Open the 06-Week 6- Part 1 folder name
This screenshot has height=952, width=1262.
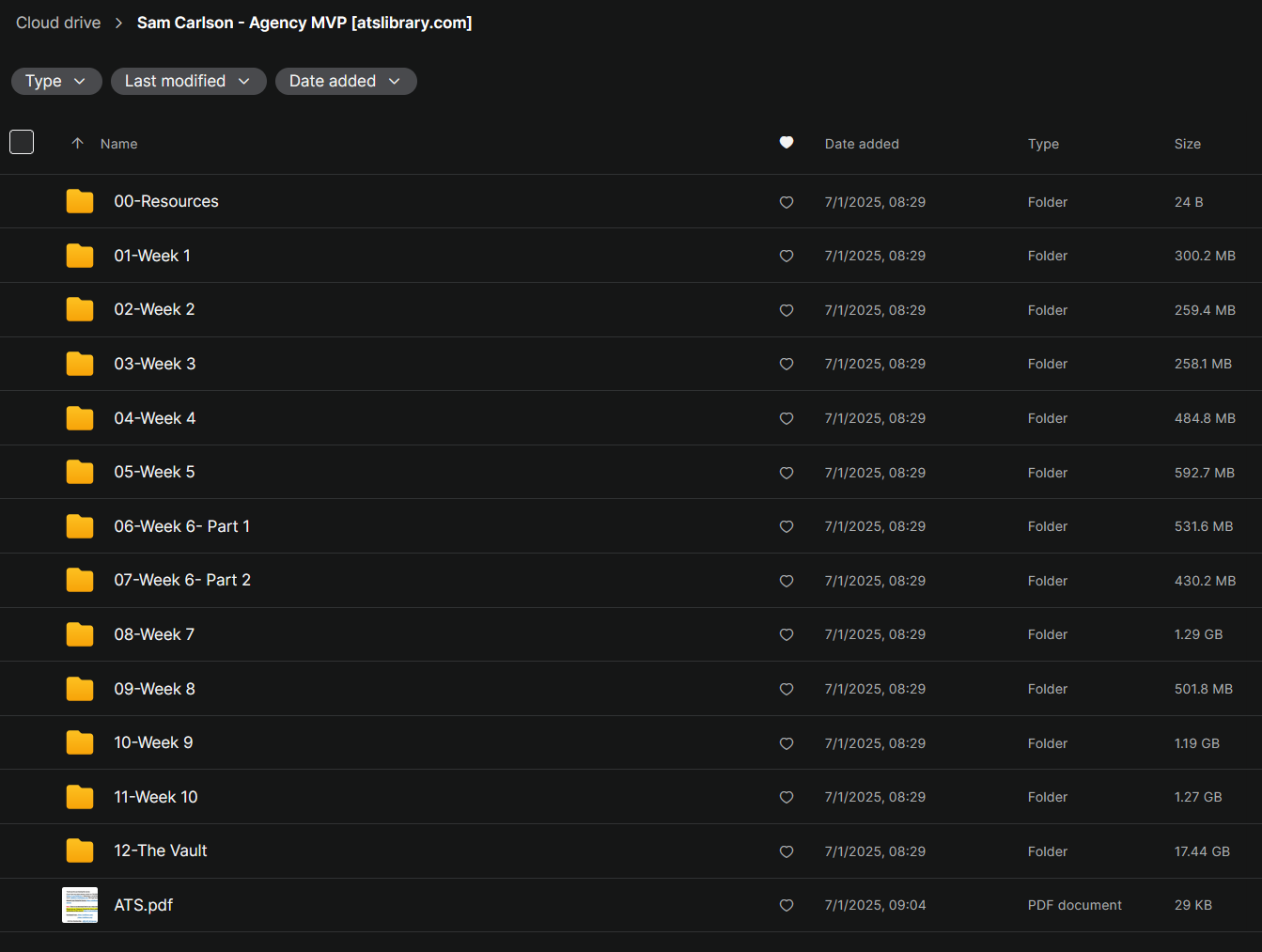(x=182, y=526)
